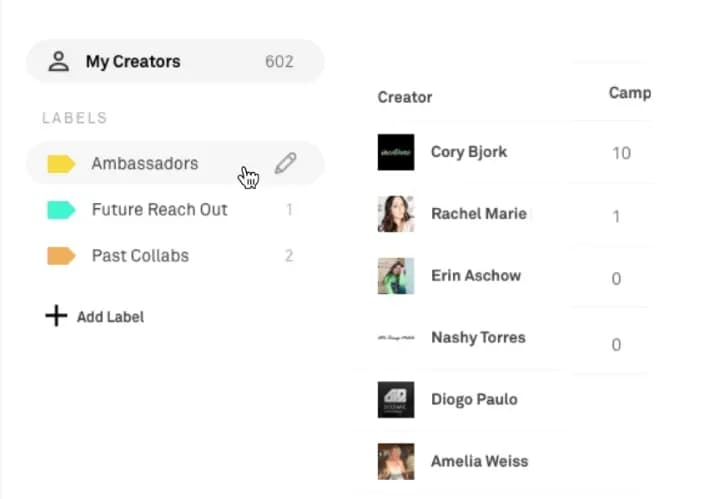The image size is (718, 499).
Task: Open Rachel Marie's avatar photo
Action: click(x=396, y=214)
